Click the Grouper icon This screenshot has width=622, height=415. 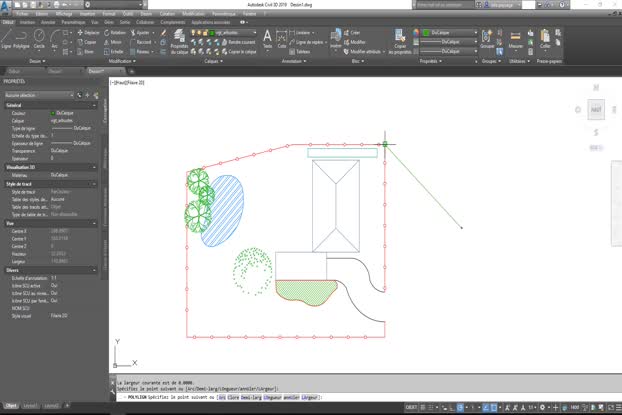tap(487, 38)
